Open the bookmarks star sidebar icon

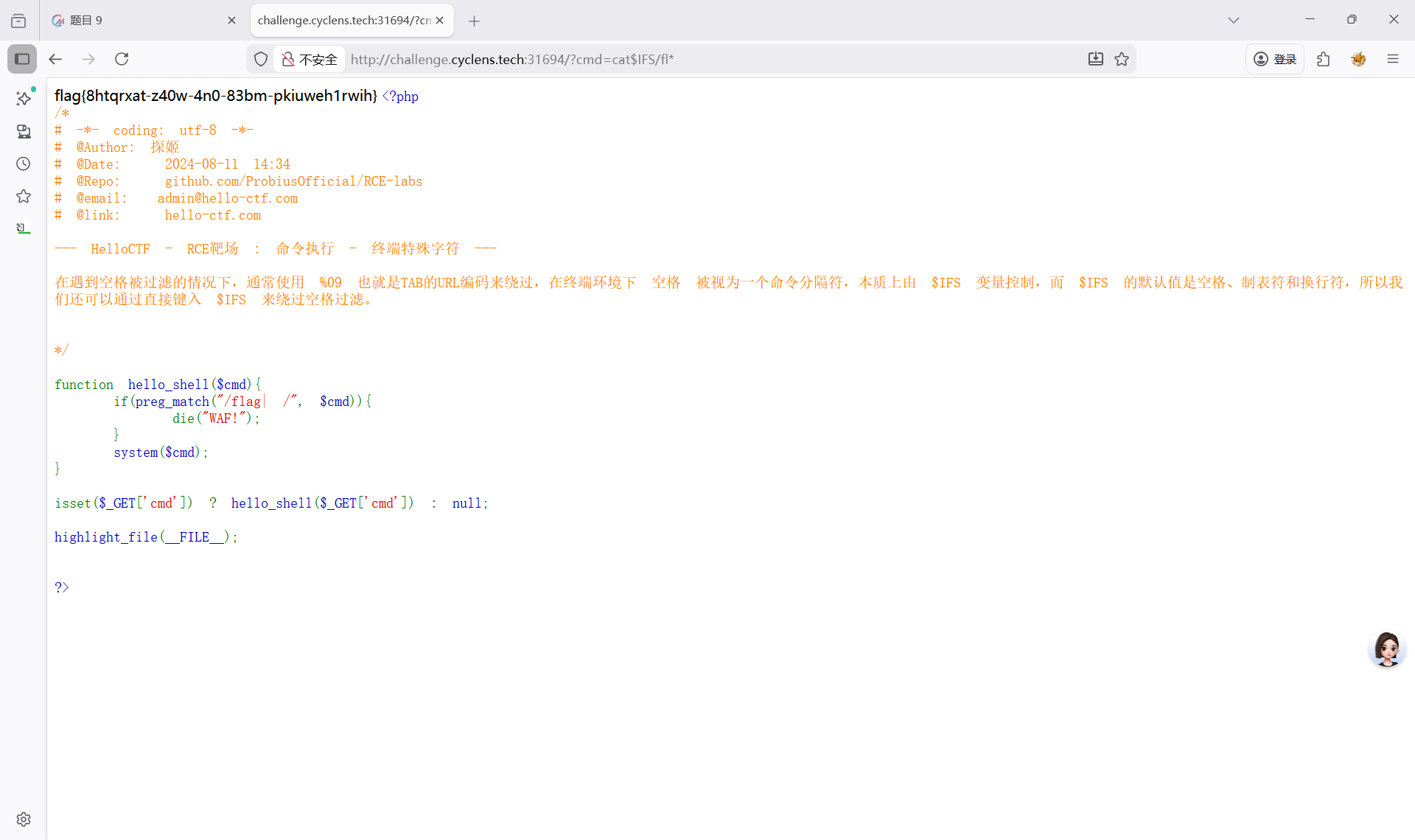click(x=24, y=196)
